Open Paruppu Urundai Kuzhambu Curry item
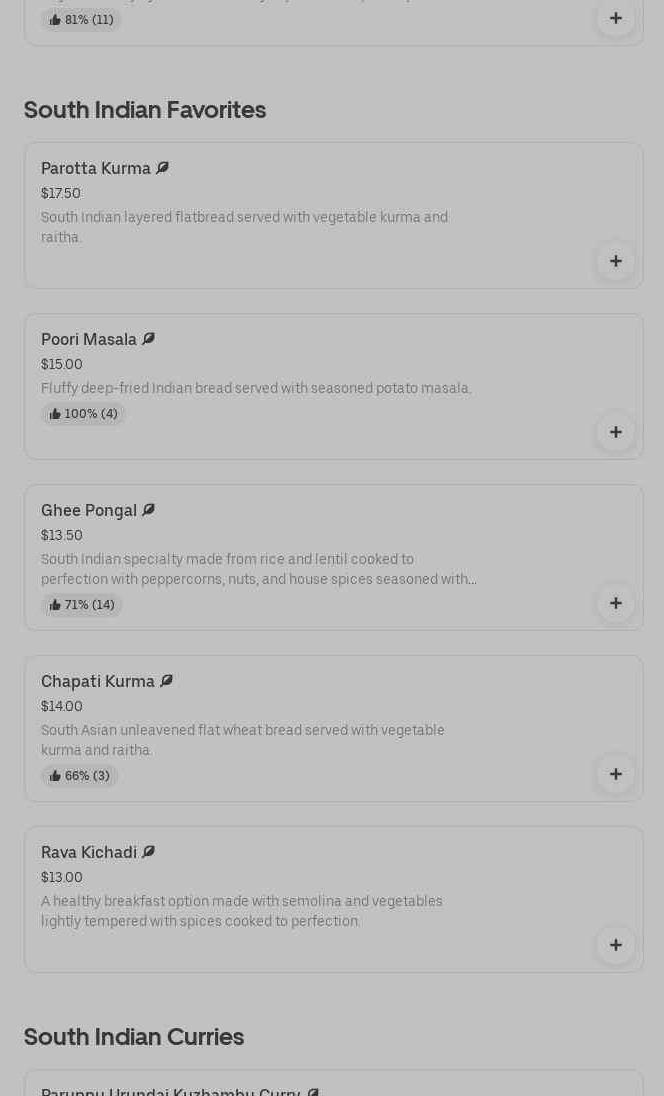Screen dimensions: 664x1096 coord(171,1091)
